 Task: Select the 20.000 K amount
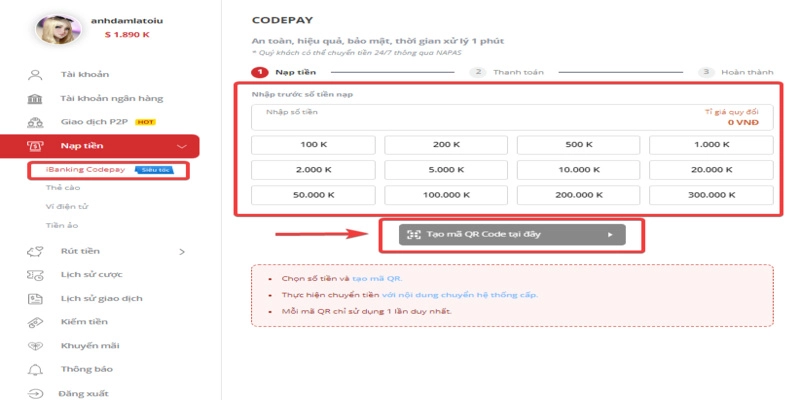[711, 170]
